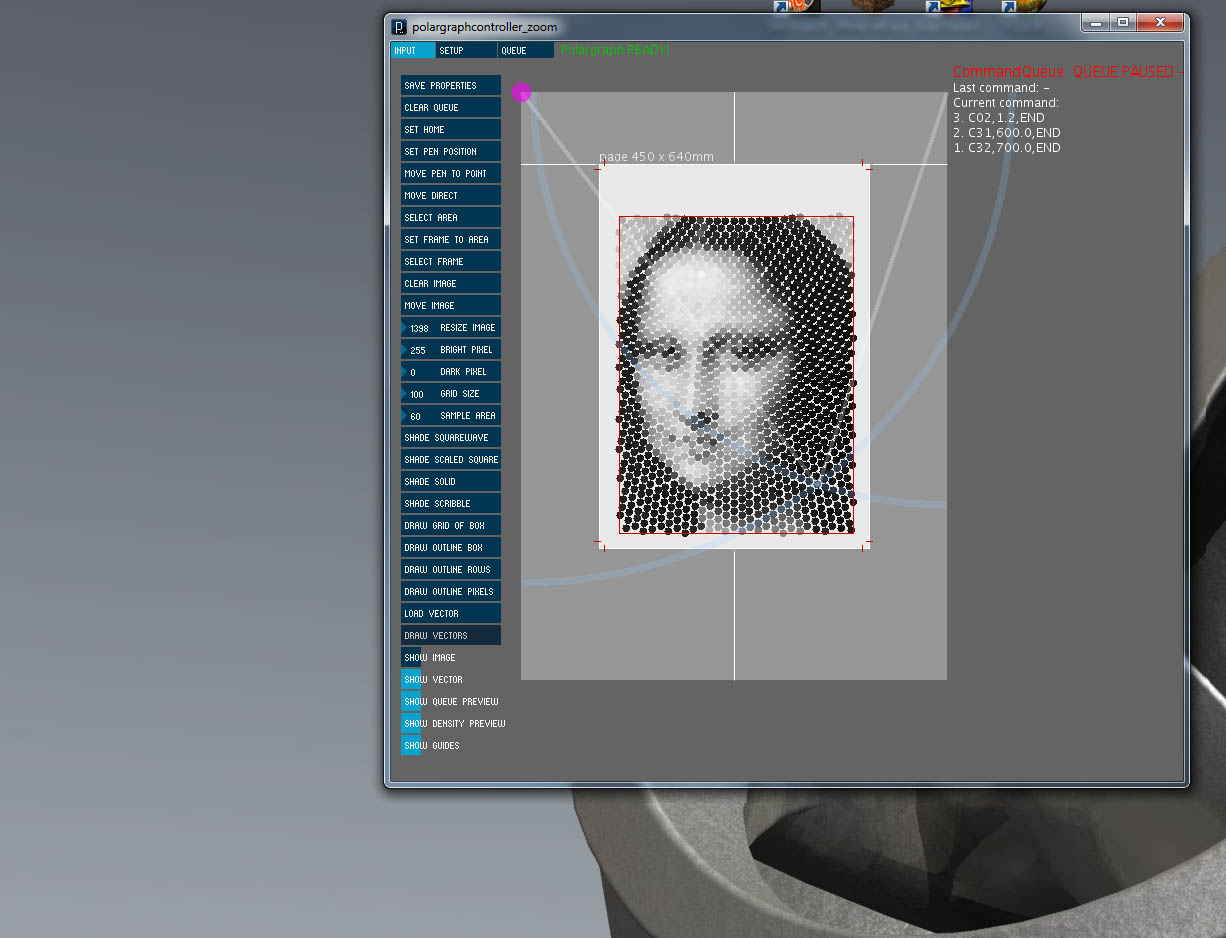Activate DRAW VECTORS
This screenshot has width=1226, height=938.
click(x=450, y=635)
